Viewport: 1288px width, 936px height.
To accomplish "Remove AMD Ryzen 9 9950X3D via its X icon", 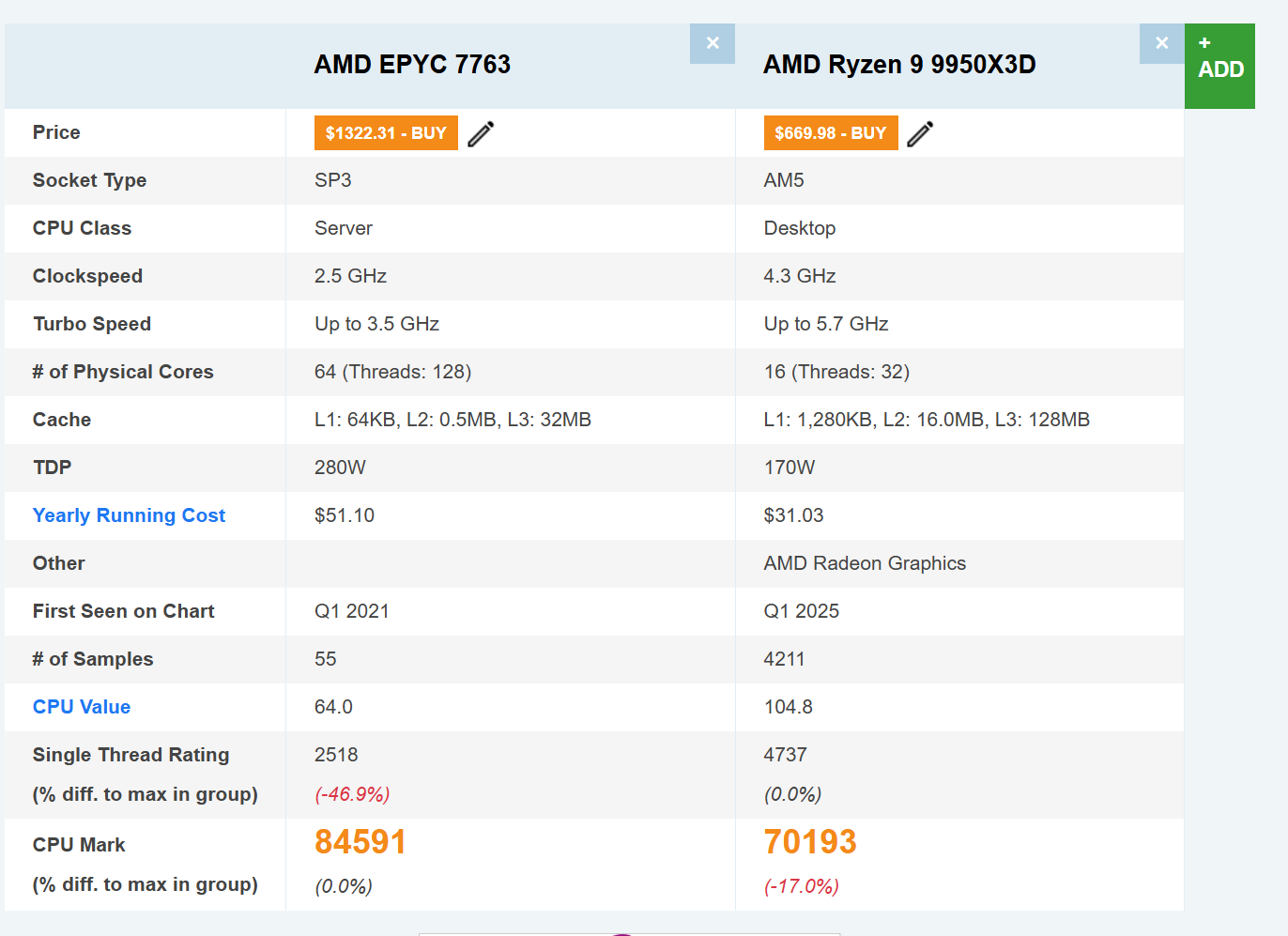I will [x=1161, y=43].
